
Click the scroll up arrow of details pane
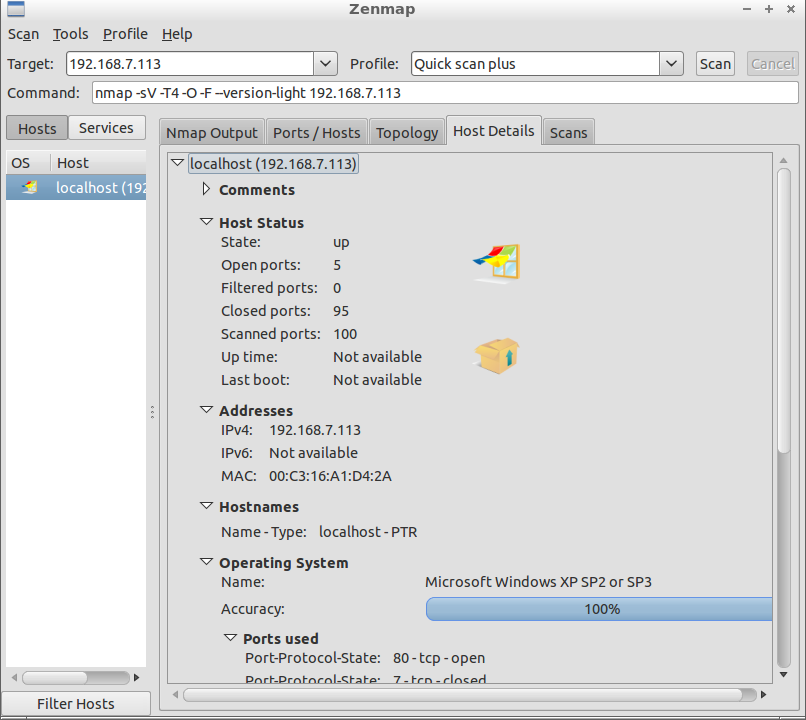(x=784, y=161)
